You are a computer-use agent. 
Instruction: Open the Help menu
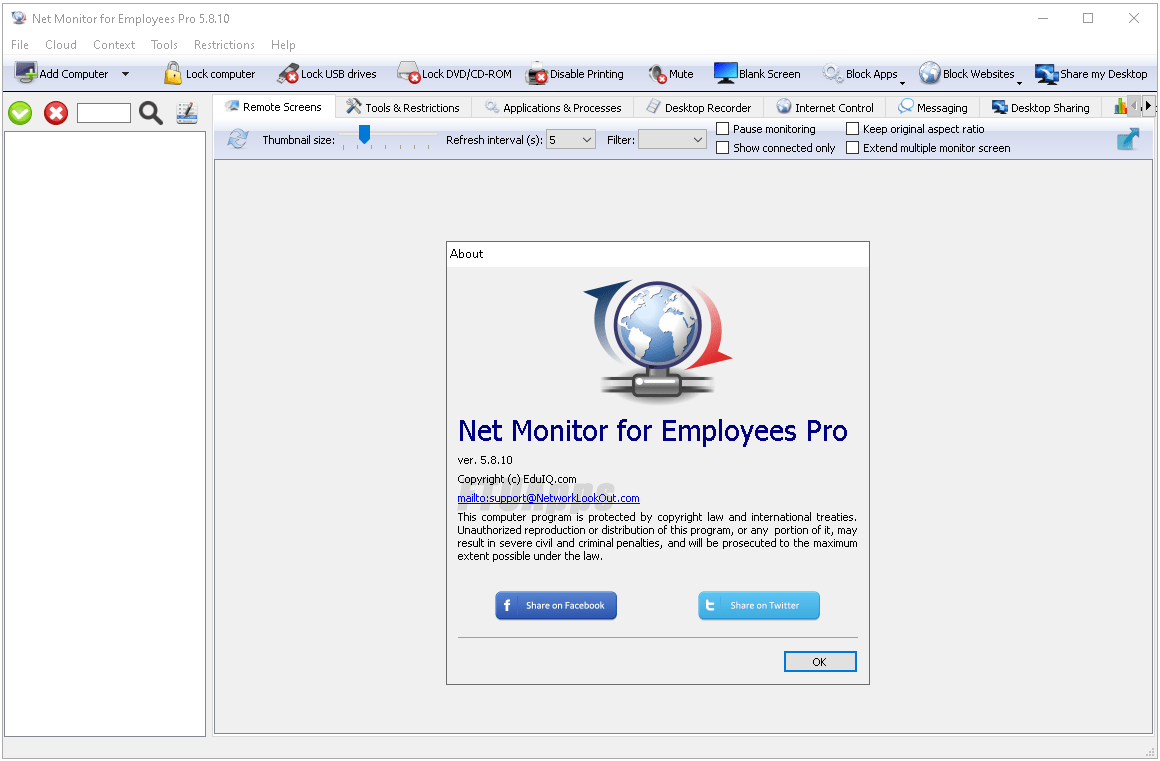(283, 44)
